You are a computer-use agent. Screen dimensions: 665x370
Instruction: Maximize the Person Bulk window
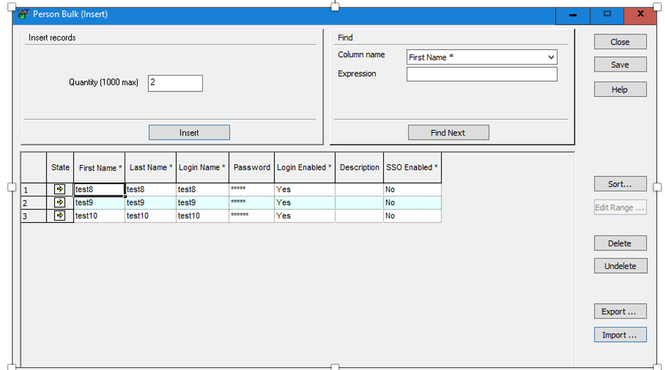607,15
